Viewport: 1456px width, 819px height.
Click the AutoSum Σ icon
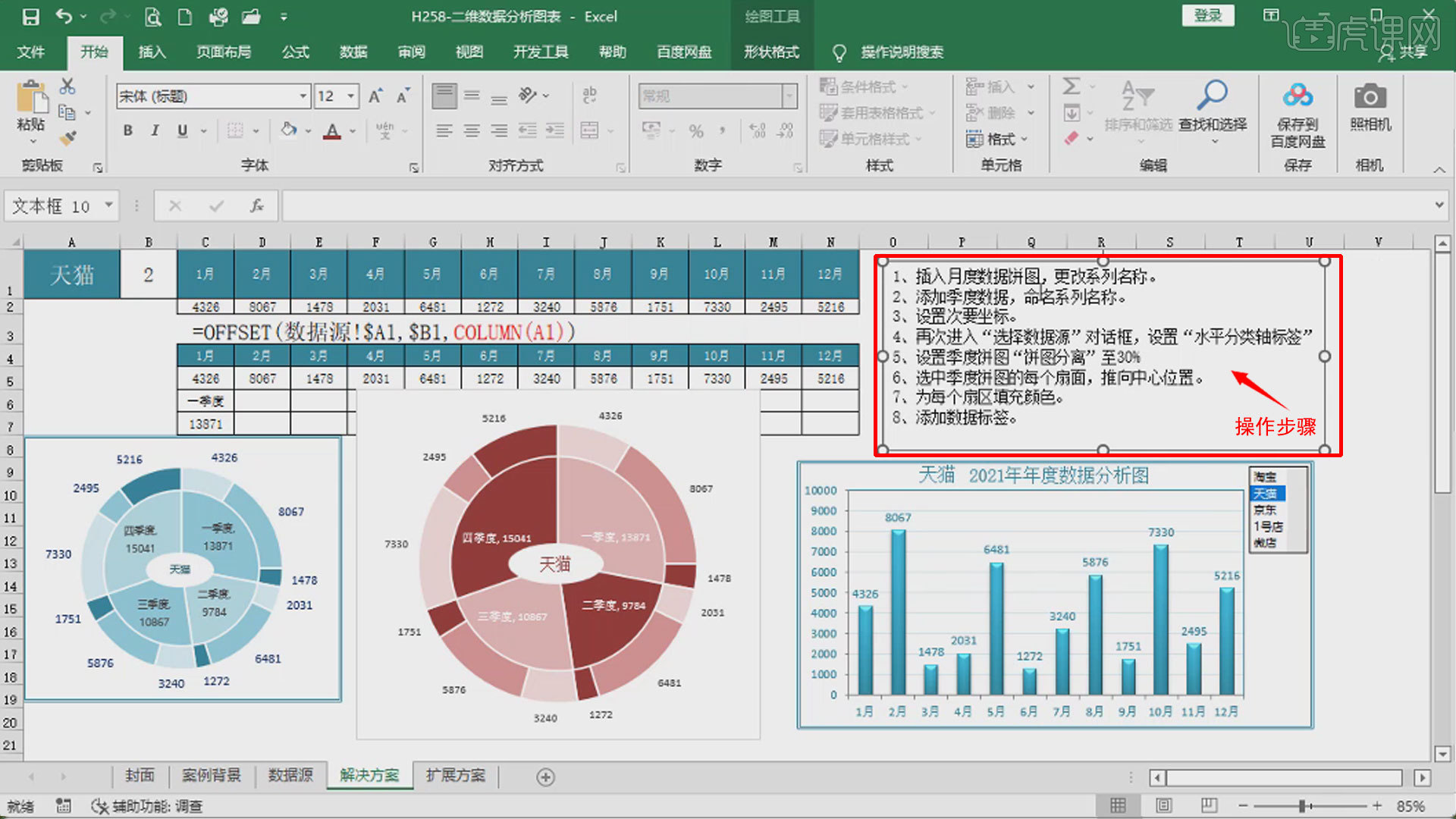[1072, 87]
